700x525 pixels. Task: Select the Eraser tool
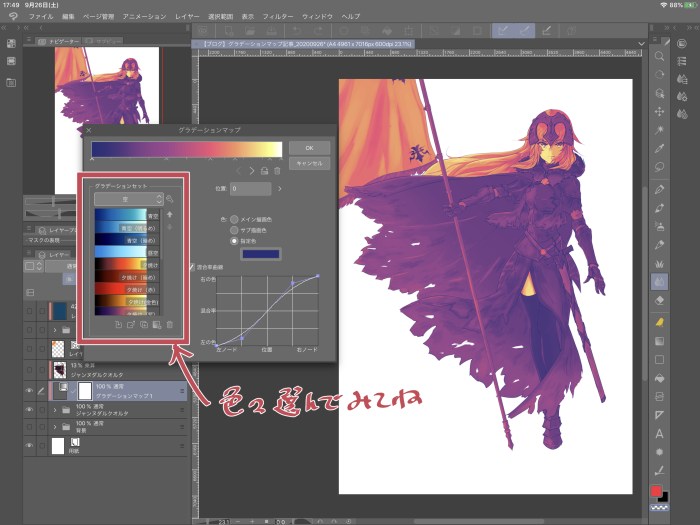tap(660, 298)
